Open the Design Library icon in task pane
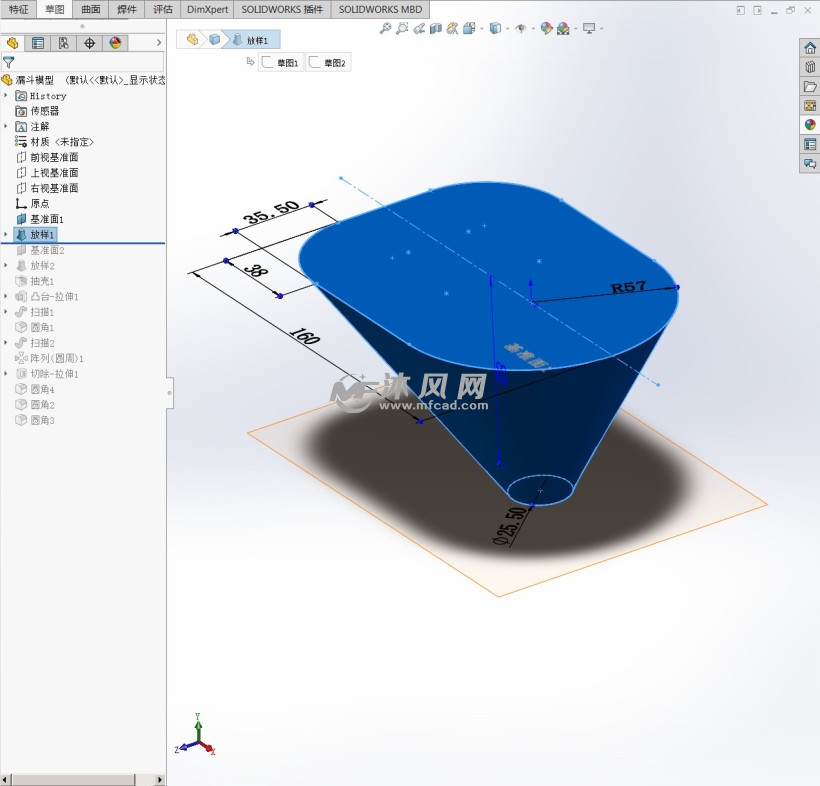Image resolution: width=820 pixels, height=786 pixels. click(x=810, y=67)
